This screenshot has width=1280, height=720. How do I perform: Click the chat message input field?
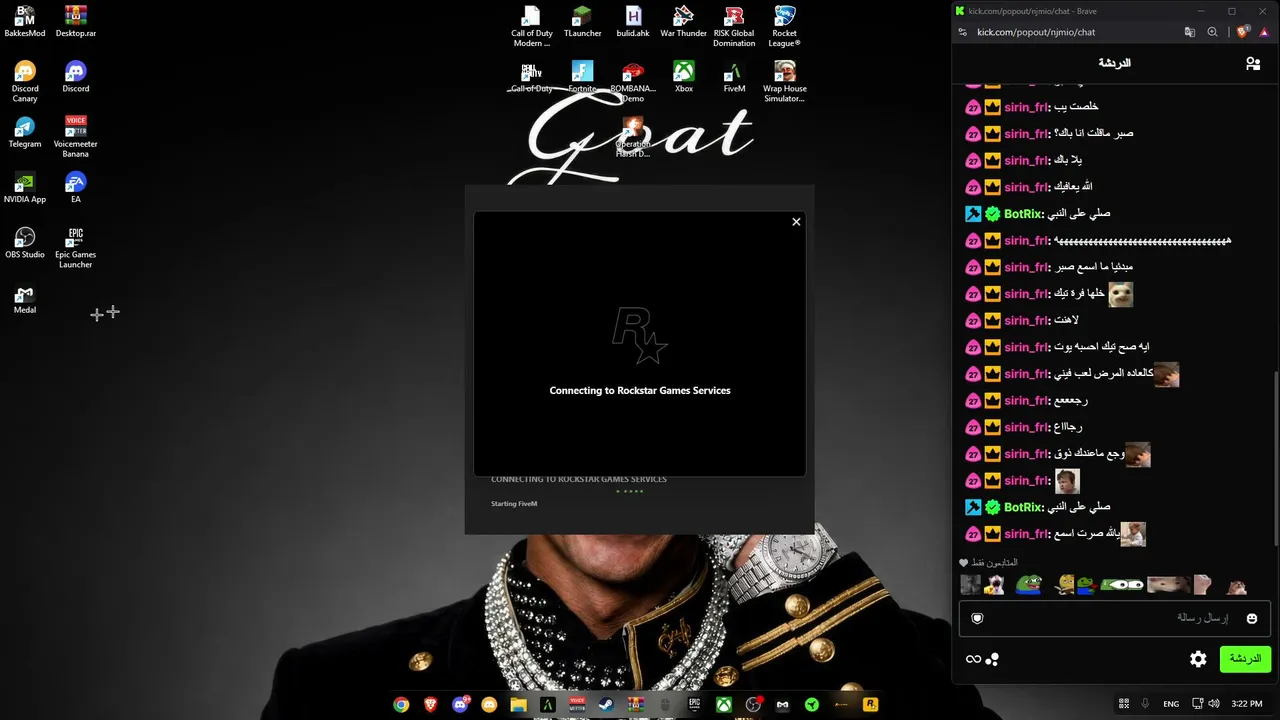click(1114, 618)
